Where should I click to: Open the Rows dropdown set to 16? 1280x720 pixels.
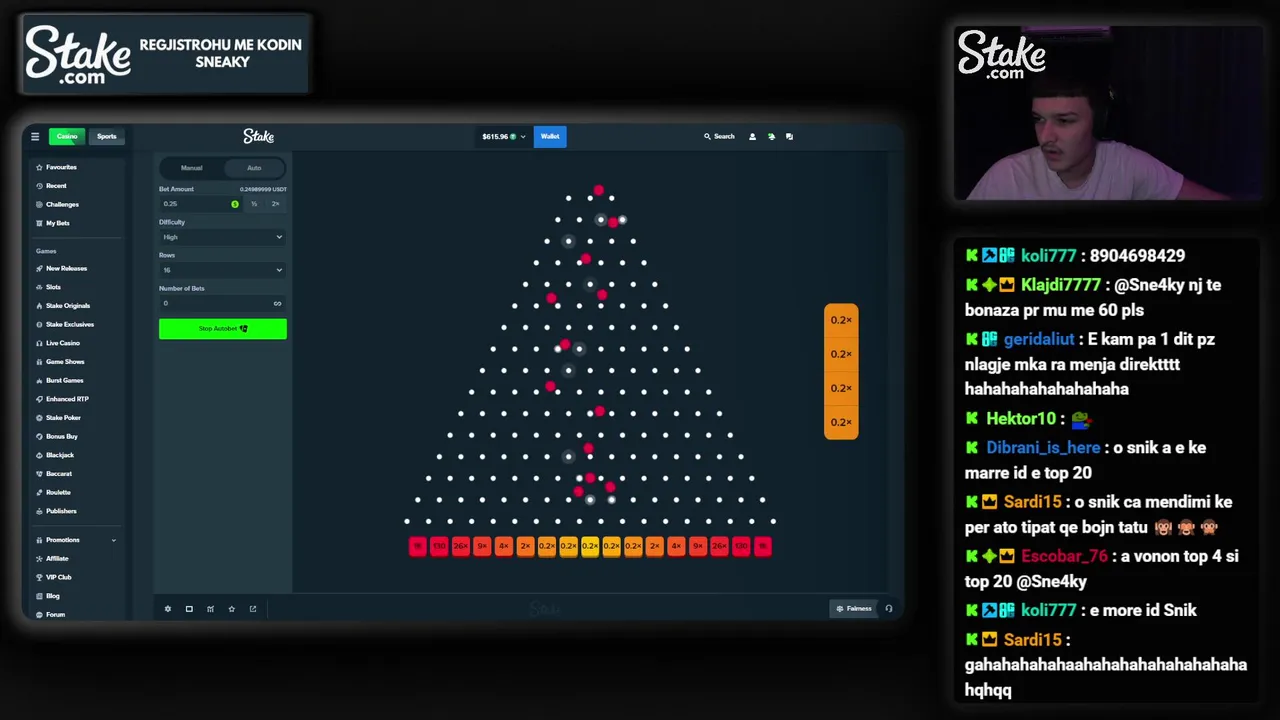click(x=222, y=270)
